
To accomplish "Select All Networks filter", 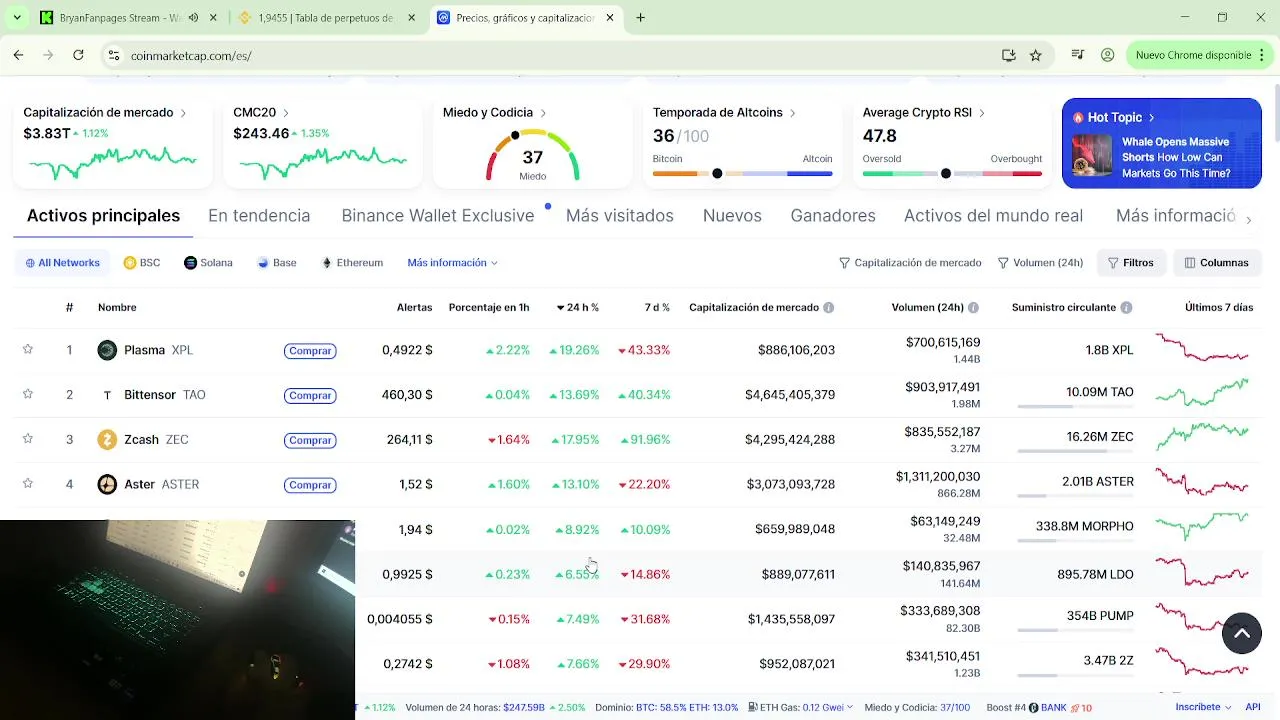I will coord(62,263).
